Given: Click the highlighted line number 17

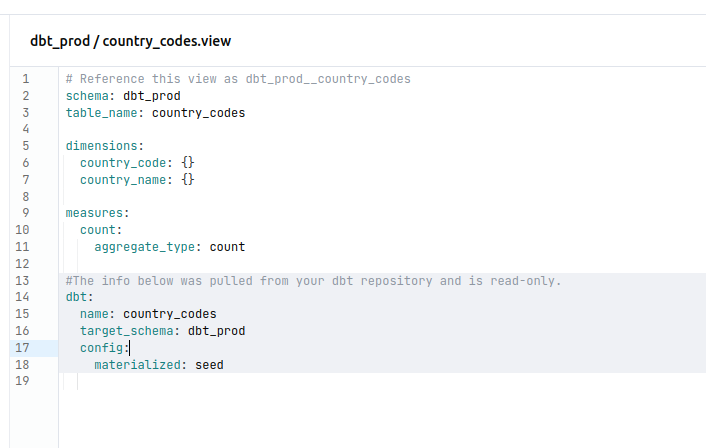Looking at the screenshot, I should (x=25, y=348).
